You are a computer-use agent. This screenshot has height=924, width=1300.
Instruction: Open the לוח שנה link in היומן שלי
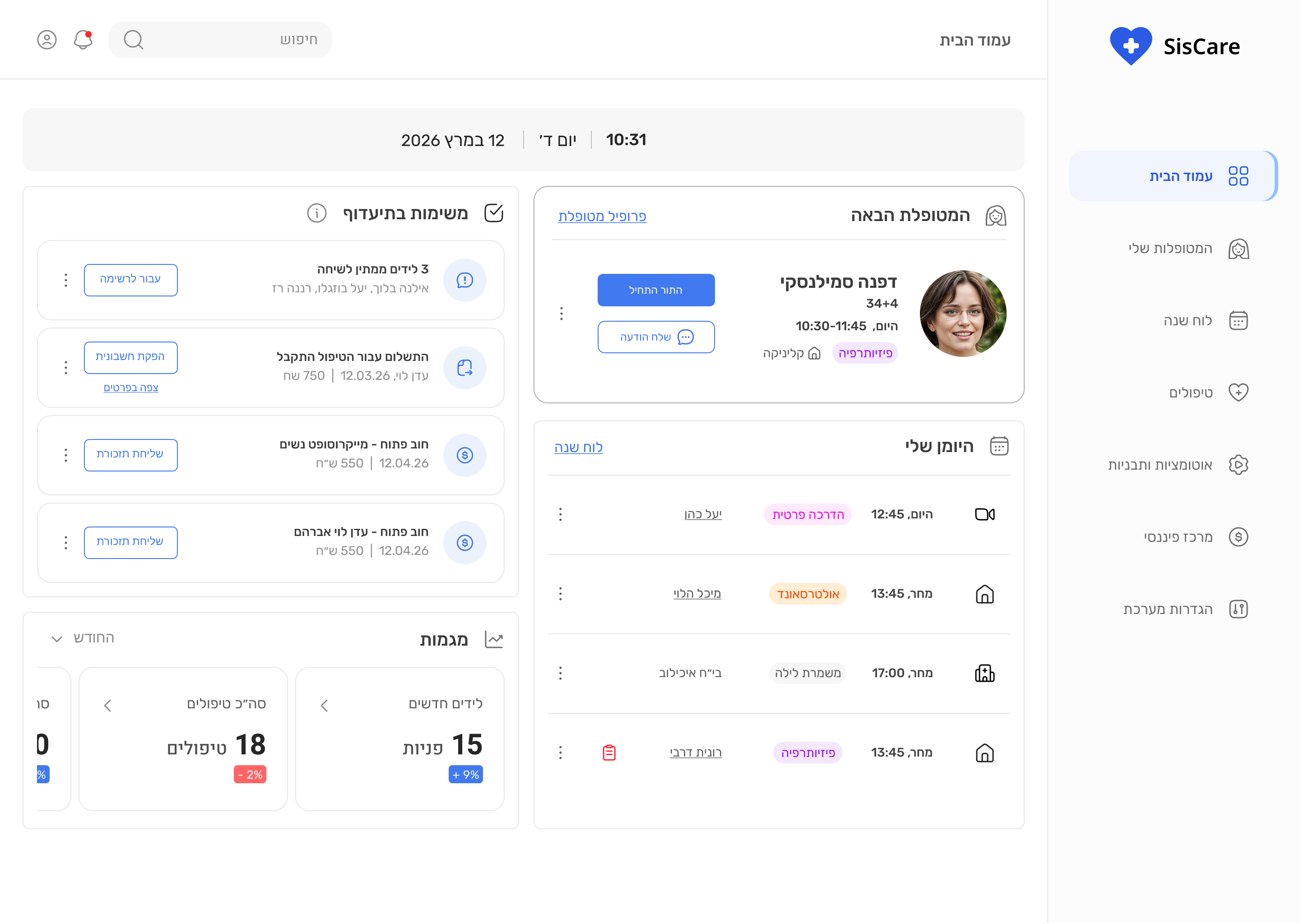578,447
